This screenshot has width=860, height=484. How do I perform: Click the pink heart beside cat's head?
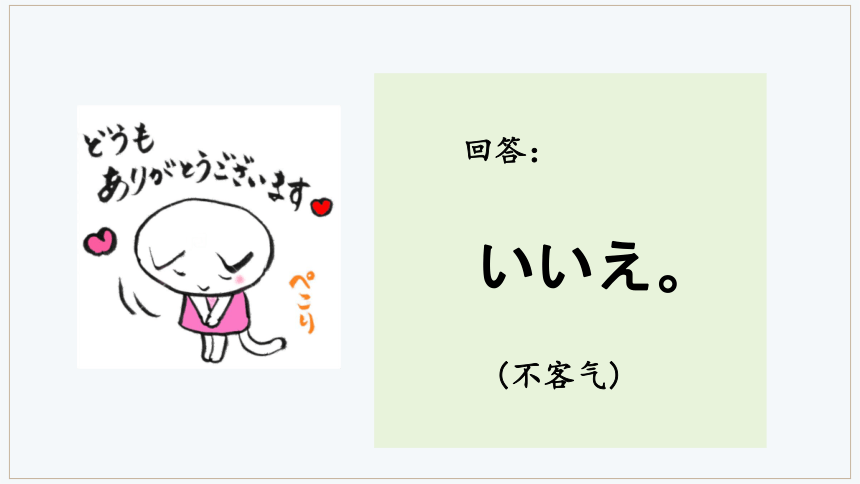pos(100,241)
